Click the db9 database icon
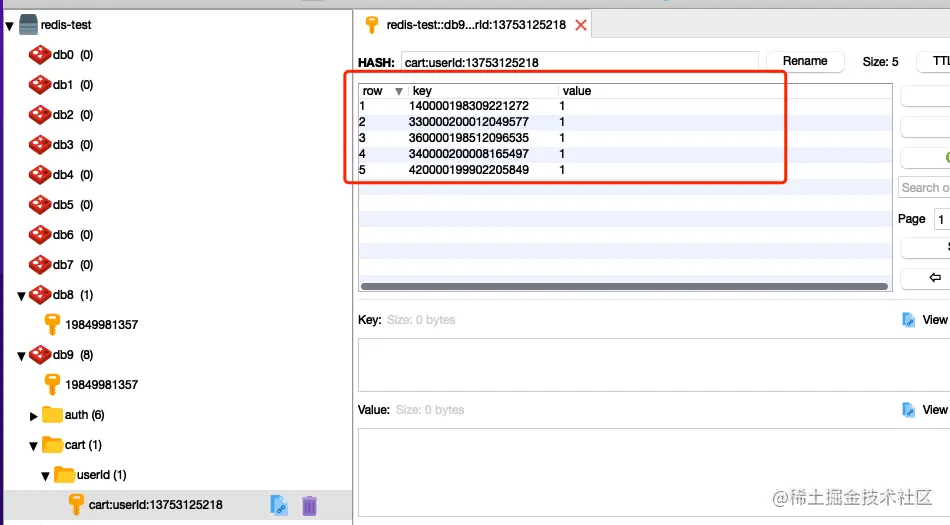 pyautogui.click(x=39, y=354)
